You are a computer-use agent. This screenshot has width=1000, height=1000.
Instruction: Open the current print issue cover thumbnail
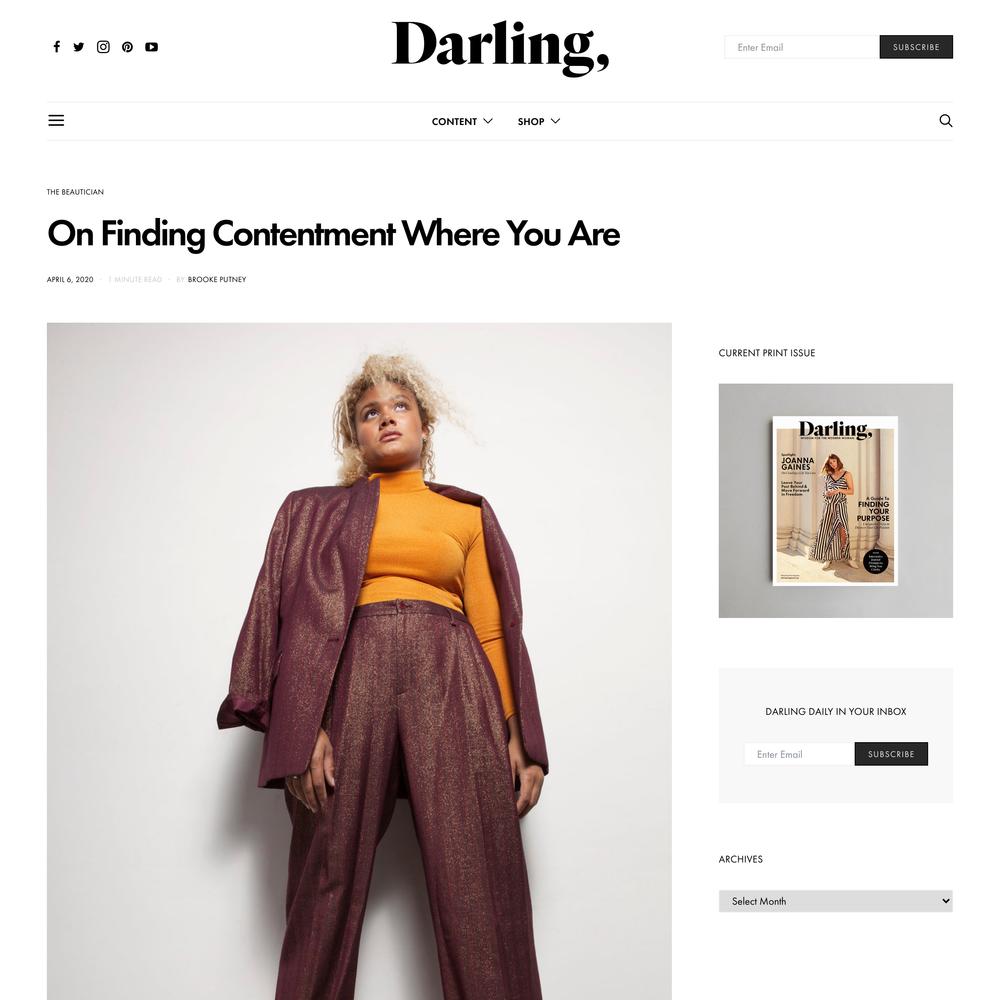[835, 501]
